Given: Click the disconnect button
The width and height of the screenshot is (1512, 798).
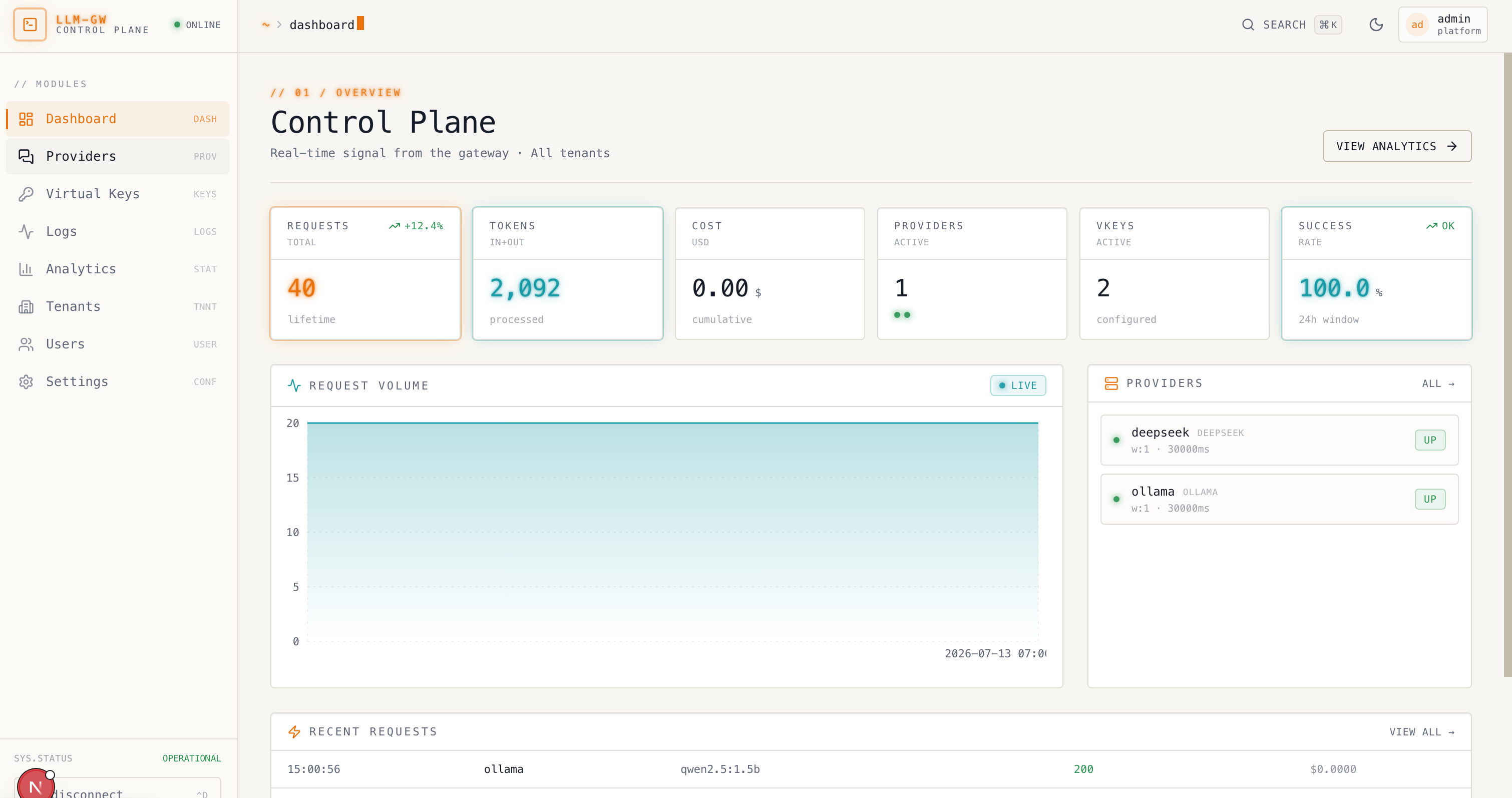Looking at the screenshot, I should click(x=117, y=788).
